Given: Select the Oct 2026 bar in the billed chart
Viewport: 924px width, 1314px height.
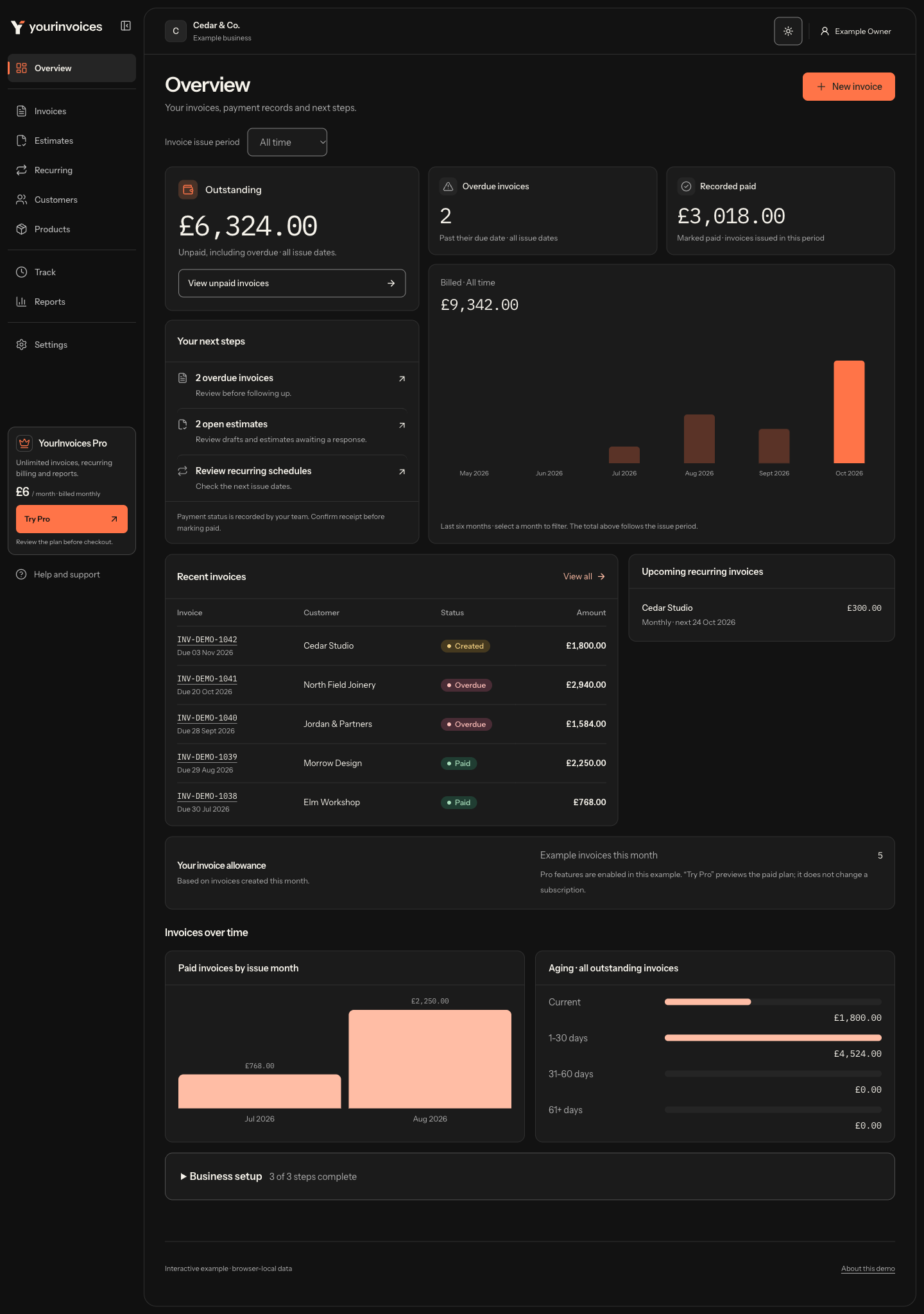Looking at the screenshot, I should 849,412.
